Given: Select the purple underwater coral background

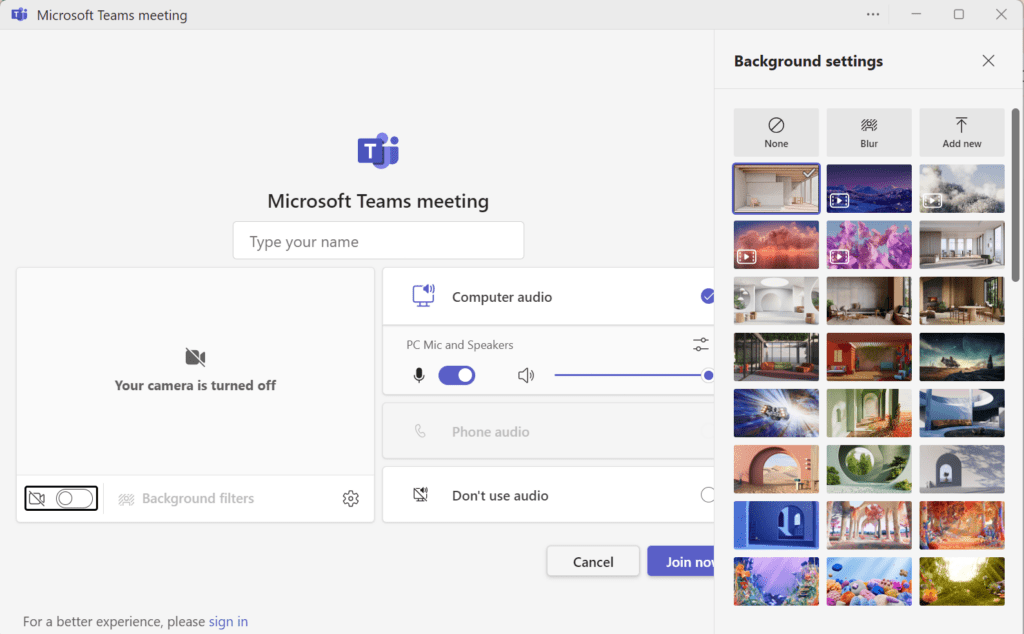Looking at the screenshot, I should click(776, 582).
